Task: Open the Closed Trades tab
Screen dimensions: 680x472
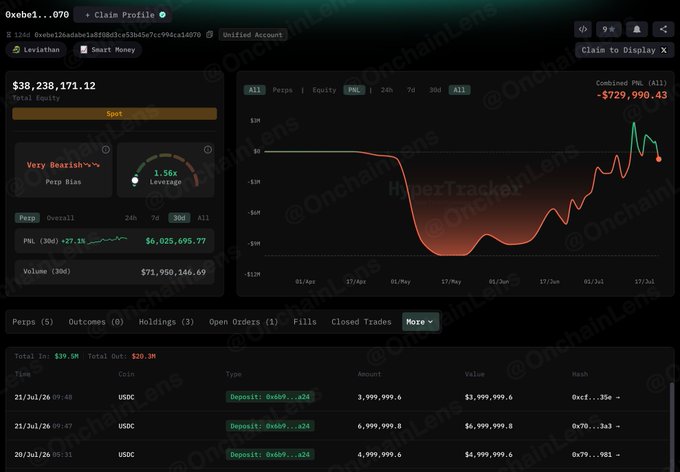Action: [x=361, y=322]
